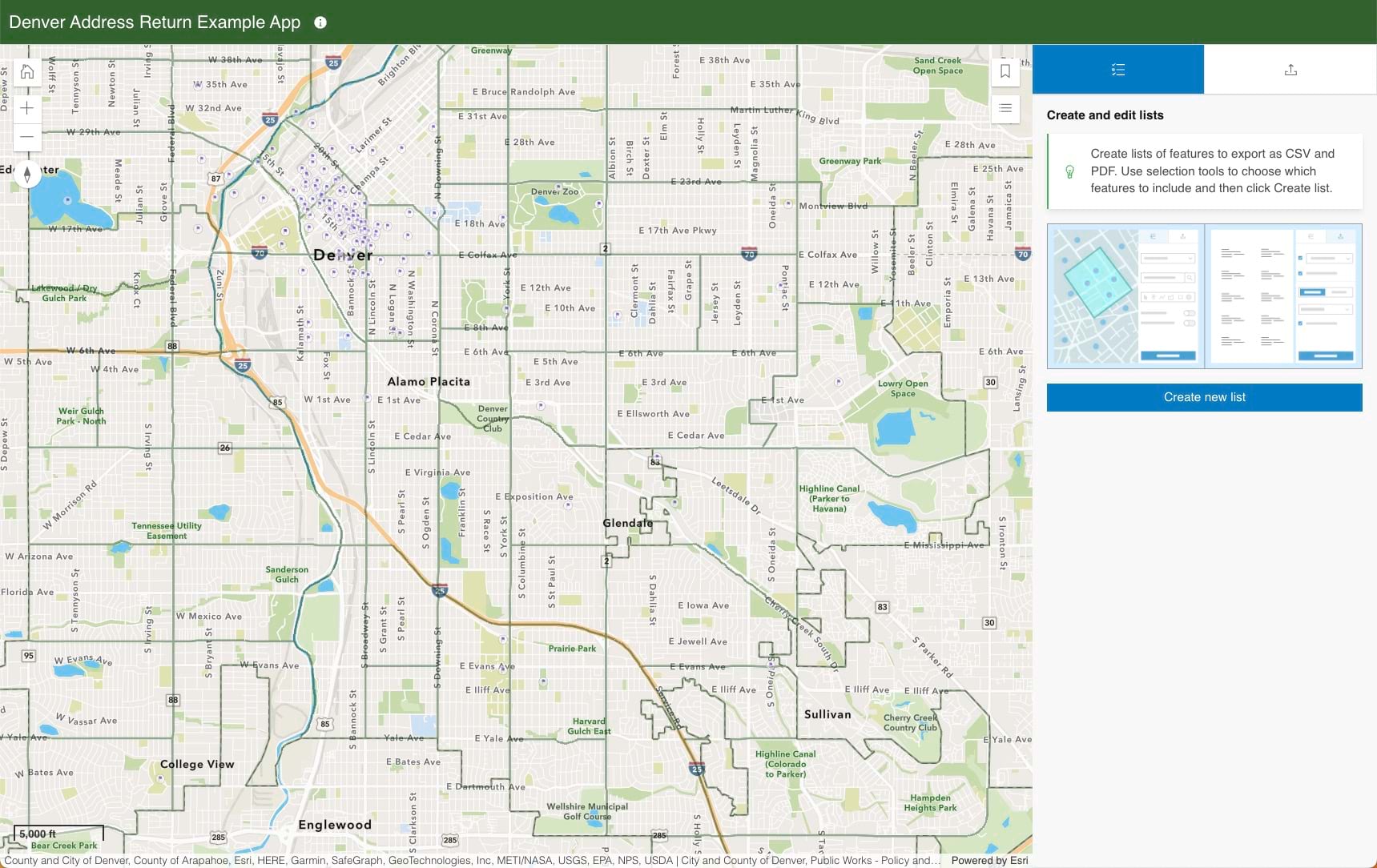Click the truncated attribution text at the bottom

click(x=481, y=861)
